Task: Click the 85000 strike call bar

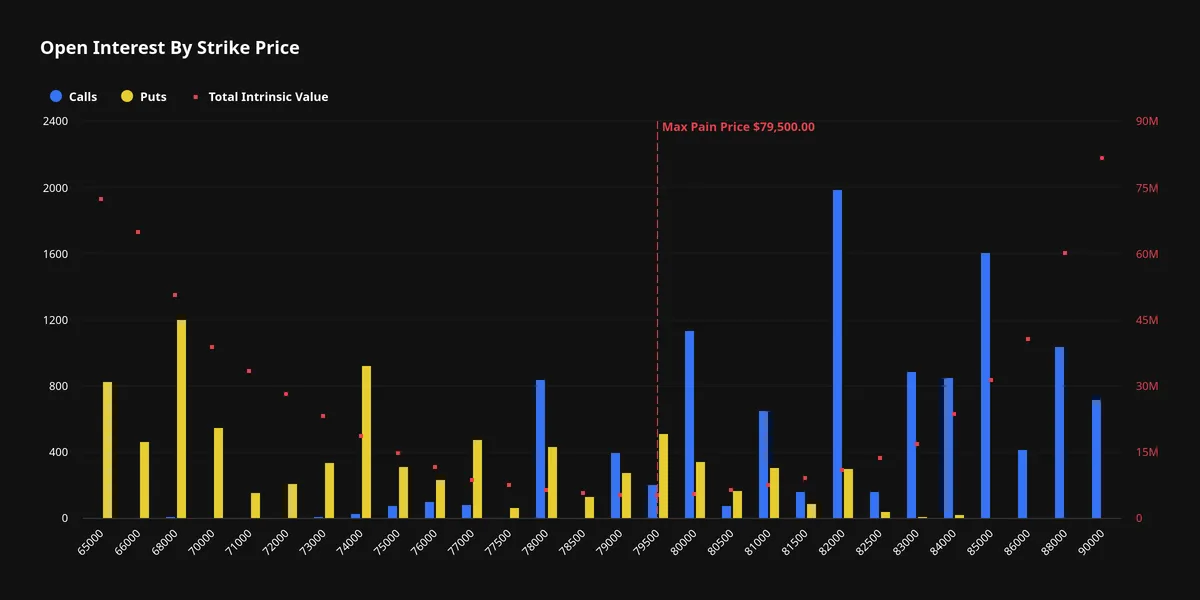Action: click(x=986, y=385)
